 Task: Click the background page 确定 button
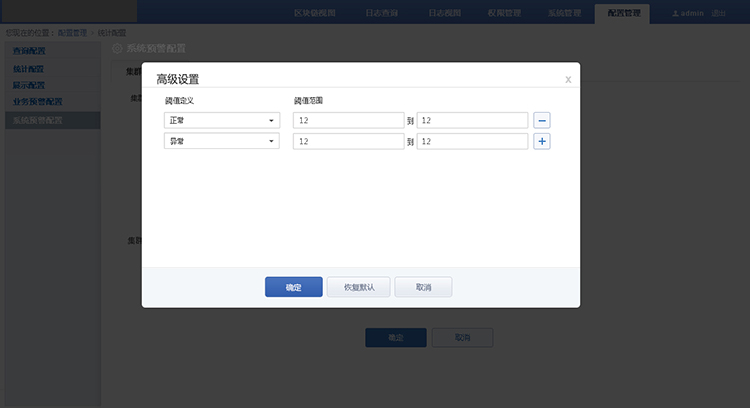tap(396, 338)
